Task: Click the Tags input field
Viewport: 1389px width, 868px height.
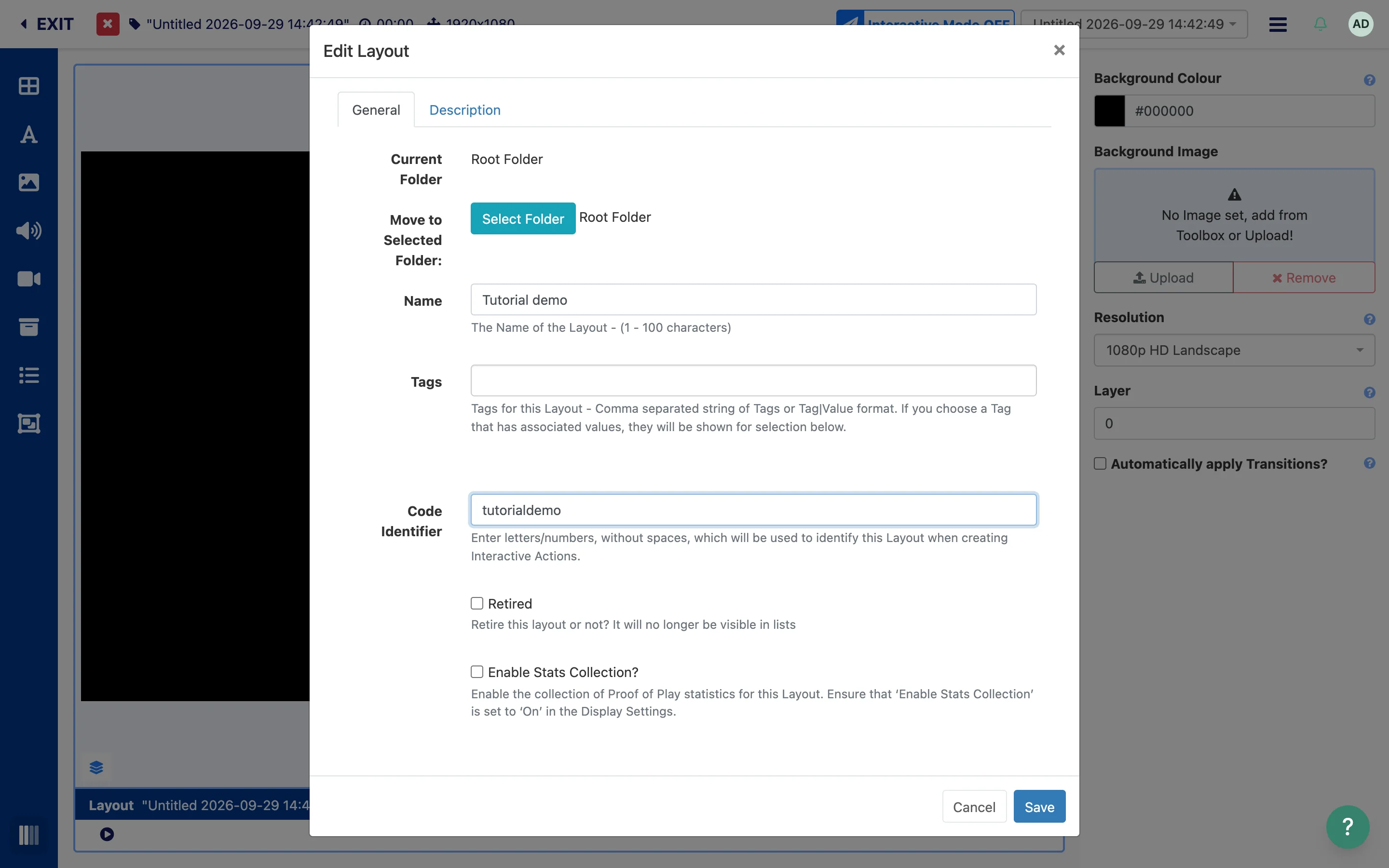Action: click(x=754, y=380)
